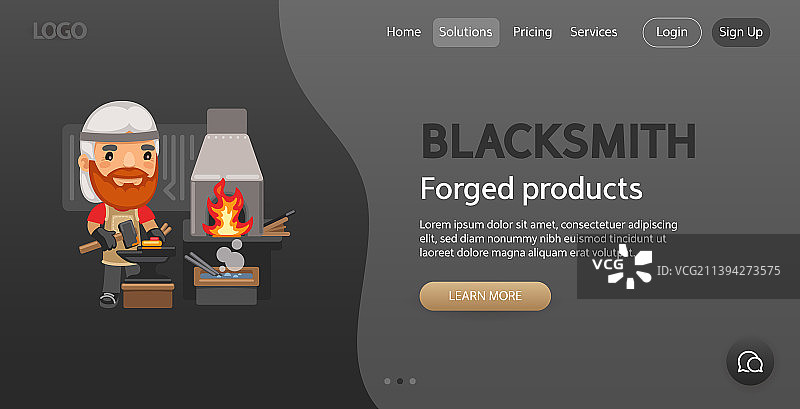Select the first carousel dot

[x=387, y=381]
